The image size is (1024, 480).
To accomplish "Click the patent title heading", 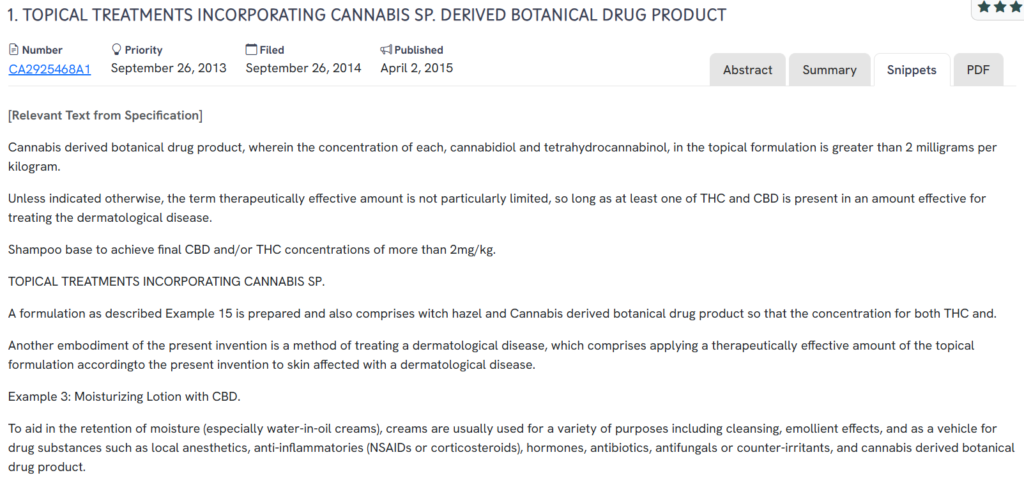I will coord(367,16).
